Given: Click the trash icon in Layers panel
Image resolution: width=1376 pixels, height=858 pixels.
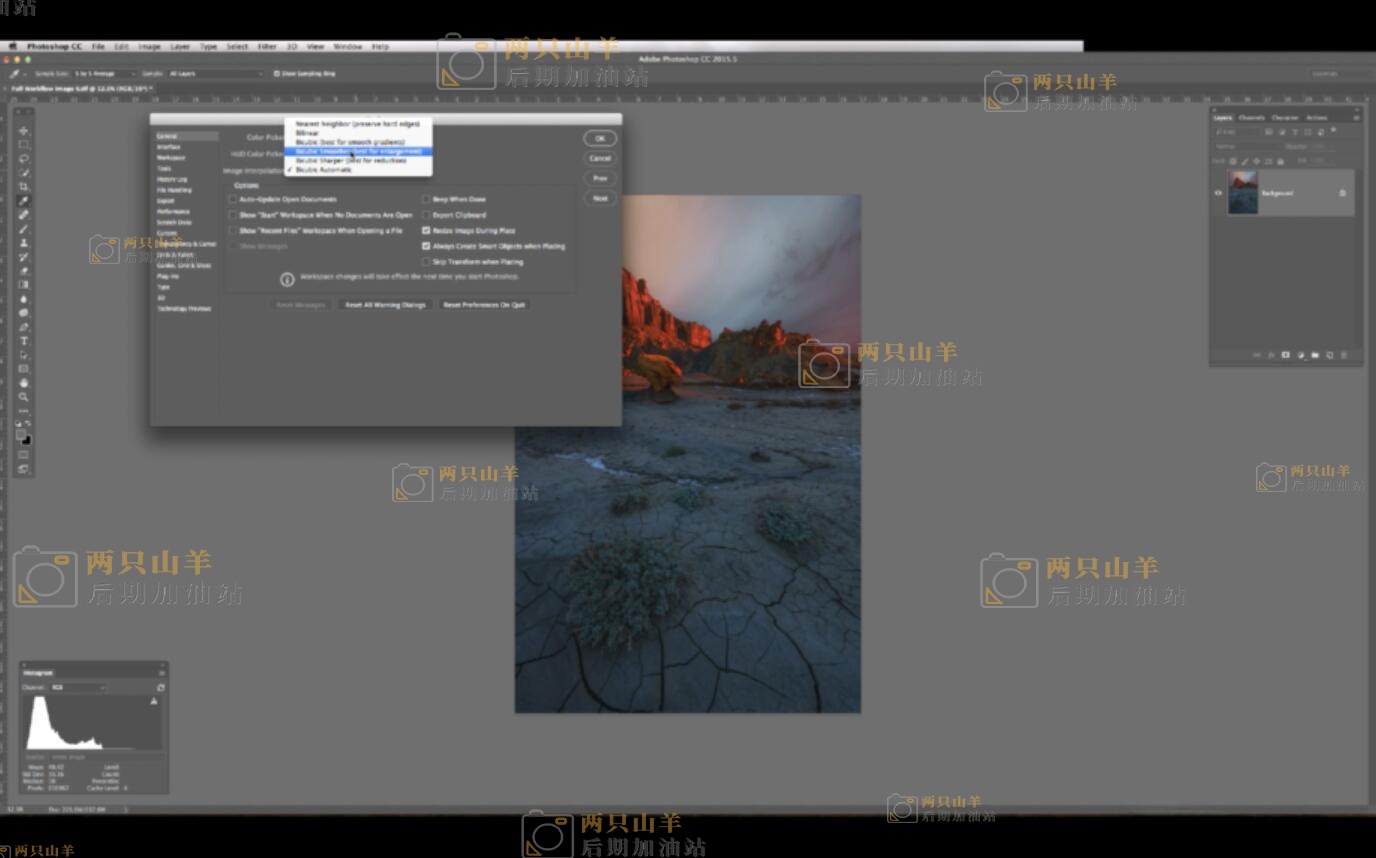Looking at the screenshot, I should (x=1344, y=355).
